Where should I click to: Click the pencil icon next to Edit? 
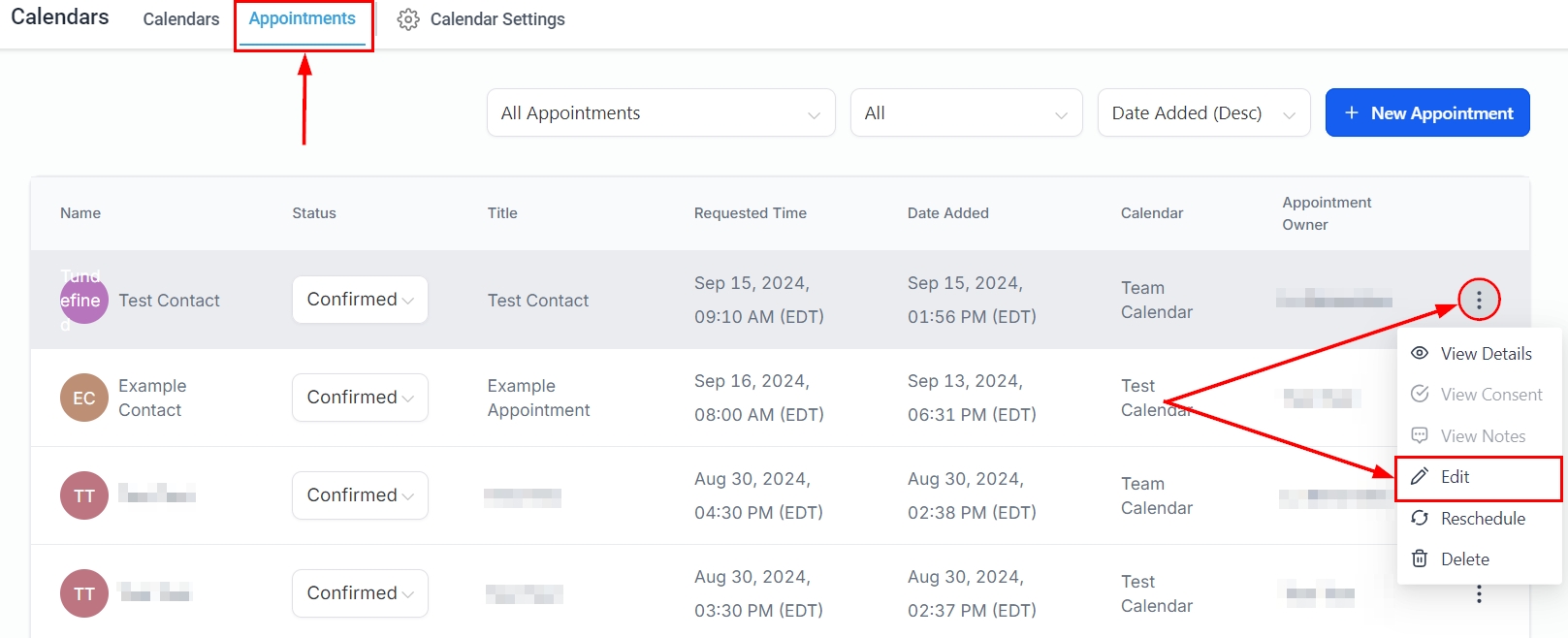coord(1420,476)
